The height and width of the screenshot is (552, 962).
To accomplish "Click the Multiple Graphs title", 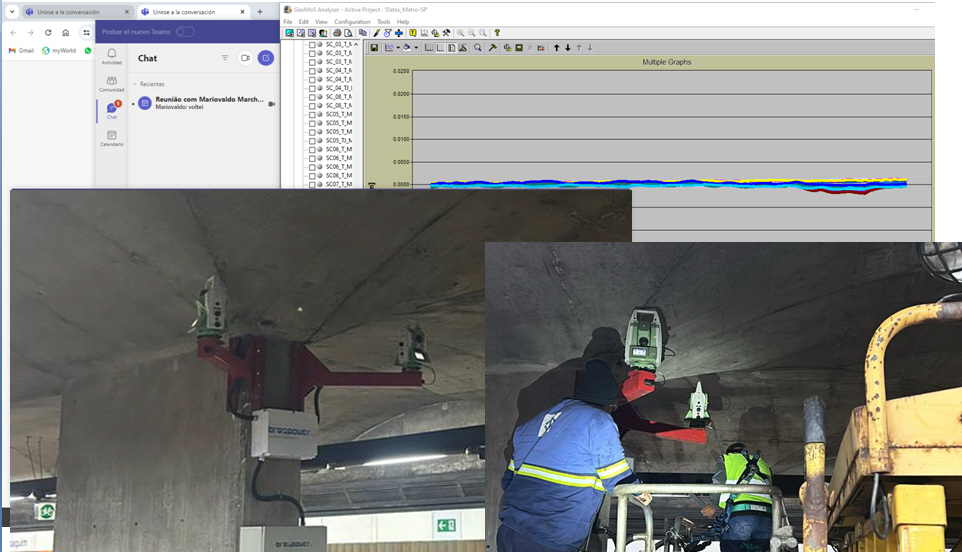I will pos(667,62).
